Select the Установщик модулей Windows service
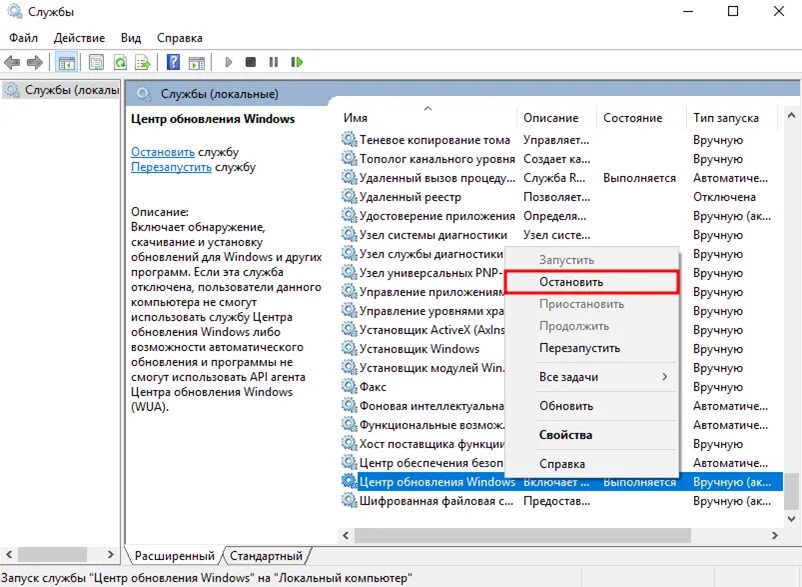This screenshot has height=587, width=802. 422,368
